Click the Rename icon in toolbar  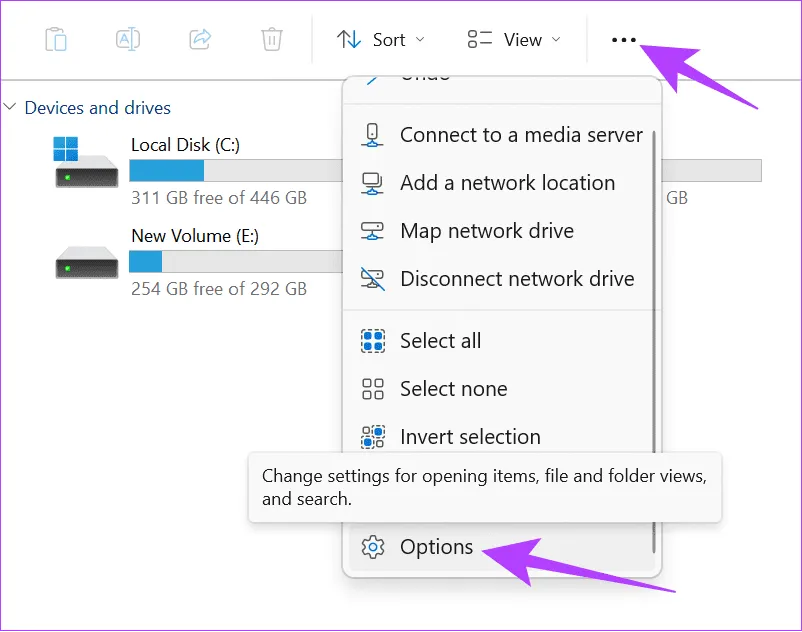point(128,39)
